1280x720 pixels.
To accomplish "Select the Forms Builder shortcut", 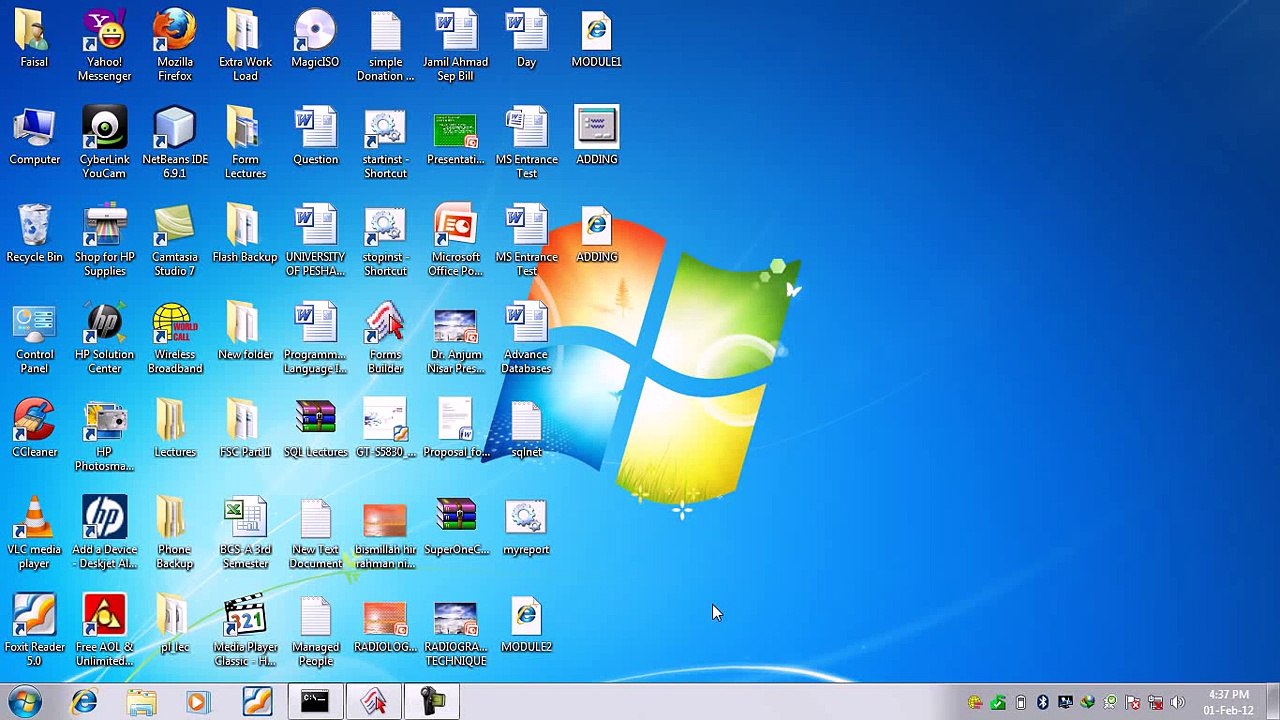I will [385, 338].
